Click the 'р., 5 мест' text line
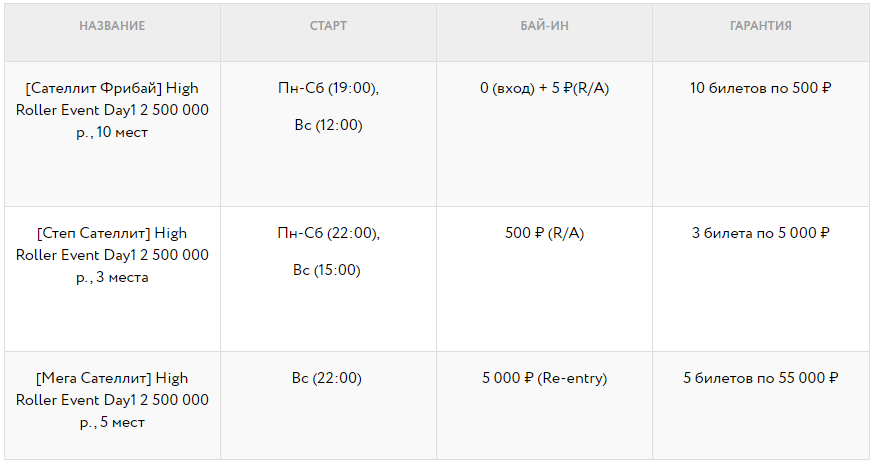 112,422
